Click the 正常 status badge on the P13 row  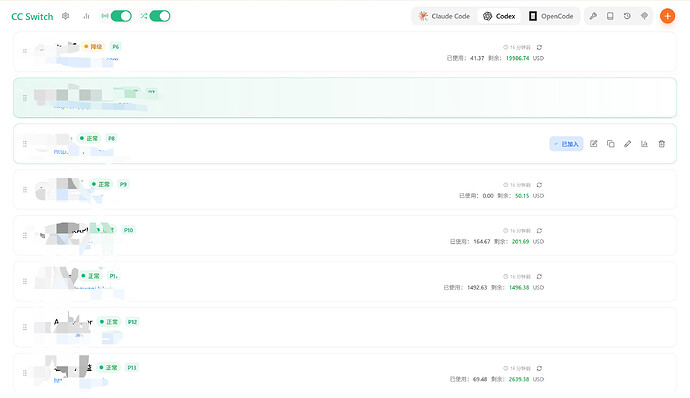(108, 368)
